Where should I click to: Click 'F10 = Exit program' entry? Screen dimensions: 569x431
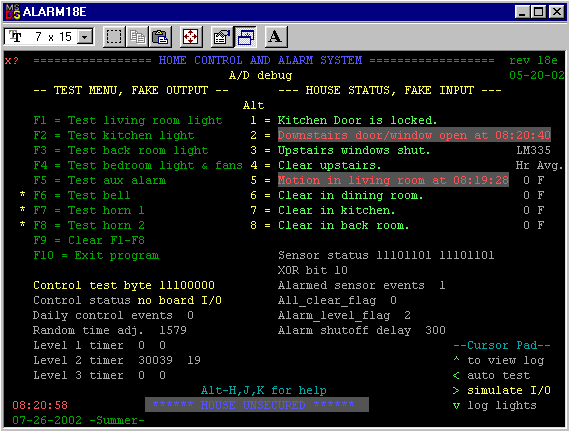[96, 255]
